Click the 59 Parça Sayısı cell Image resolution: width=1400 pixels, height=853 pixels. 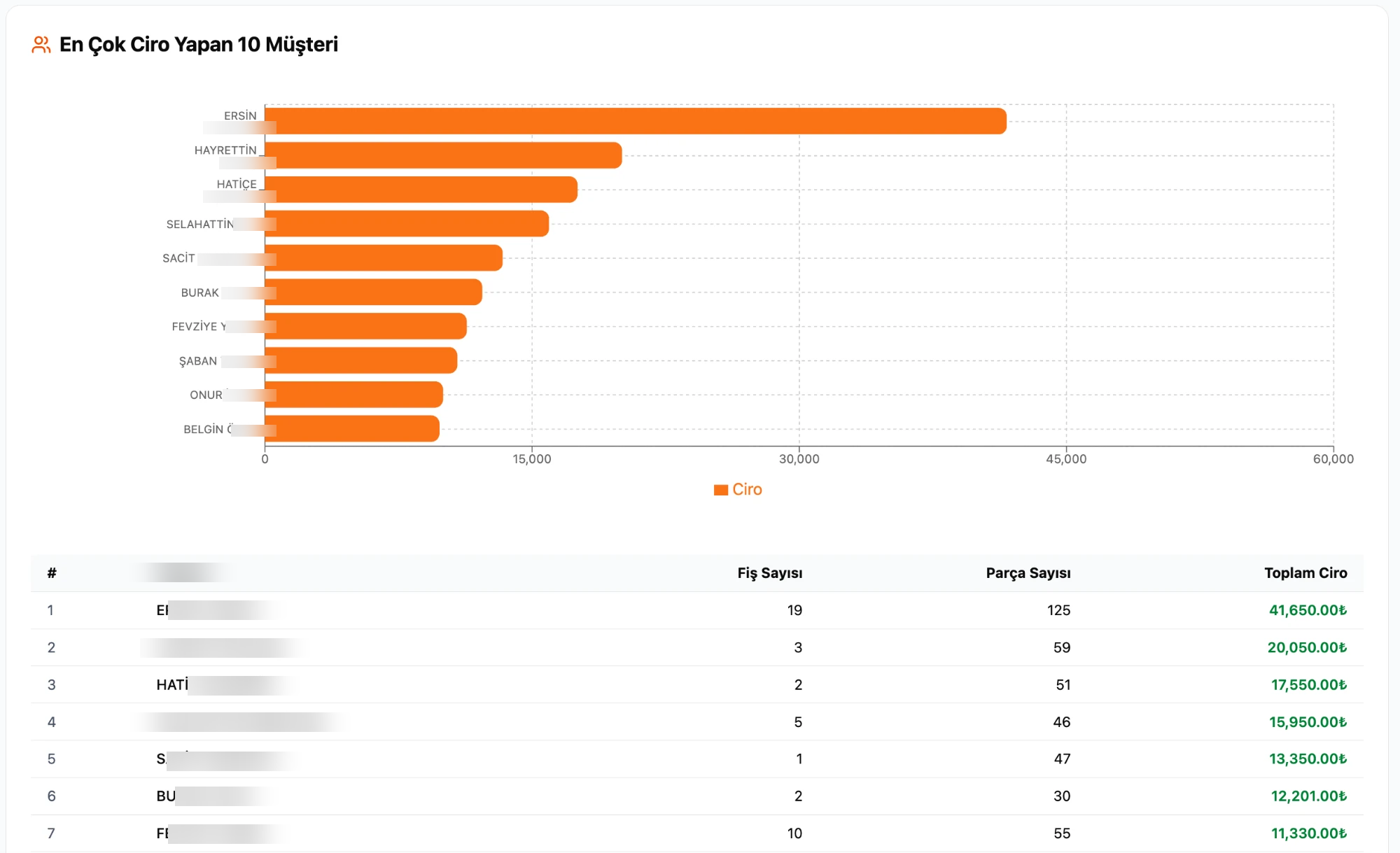pos(1062,647)
